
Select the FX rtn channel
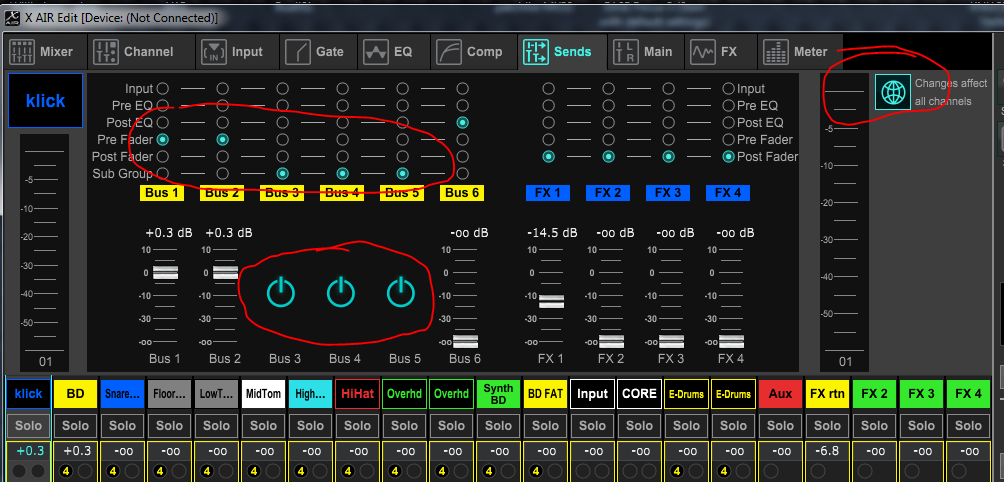pos(827,394)
